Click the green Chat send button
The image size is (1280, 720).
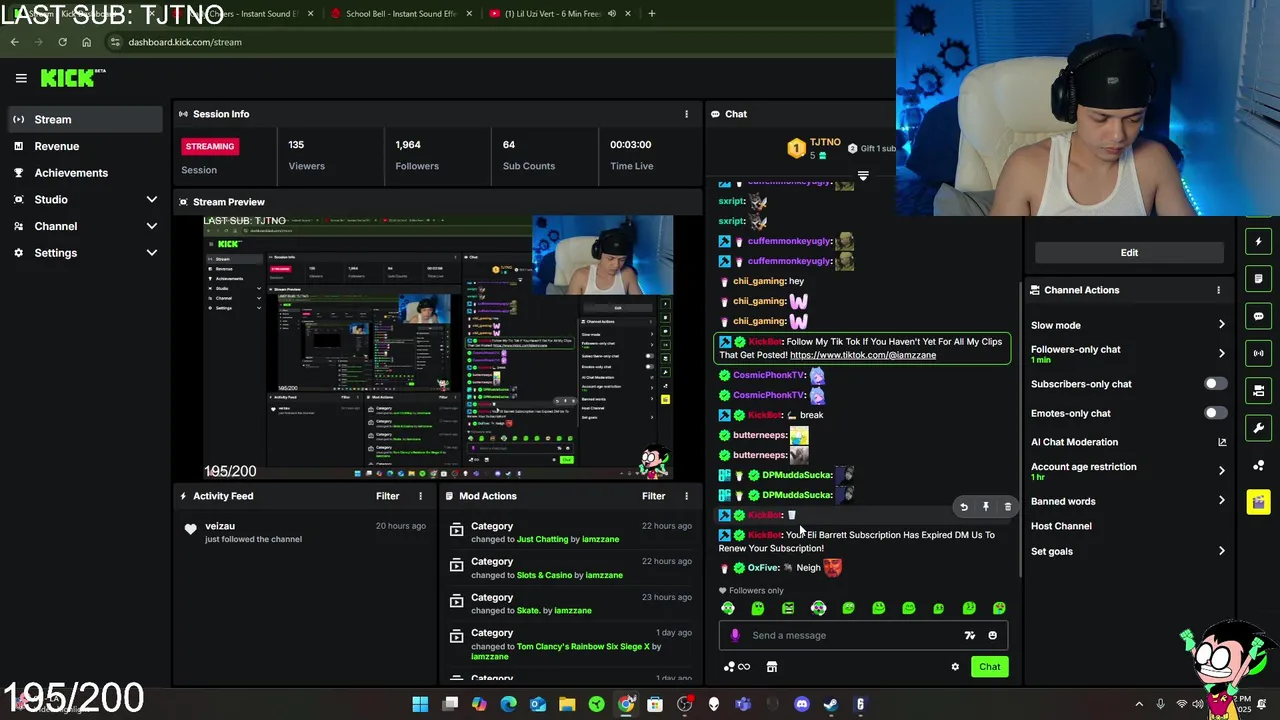pyautogui.click(x=989, y=667)
